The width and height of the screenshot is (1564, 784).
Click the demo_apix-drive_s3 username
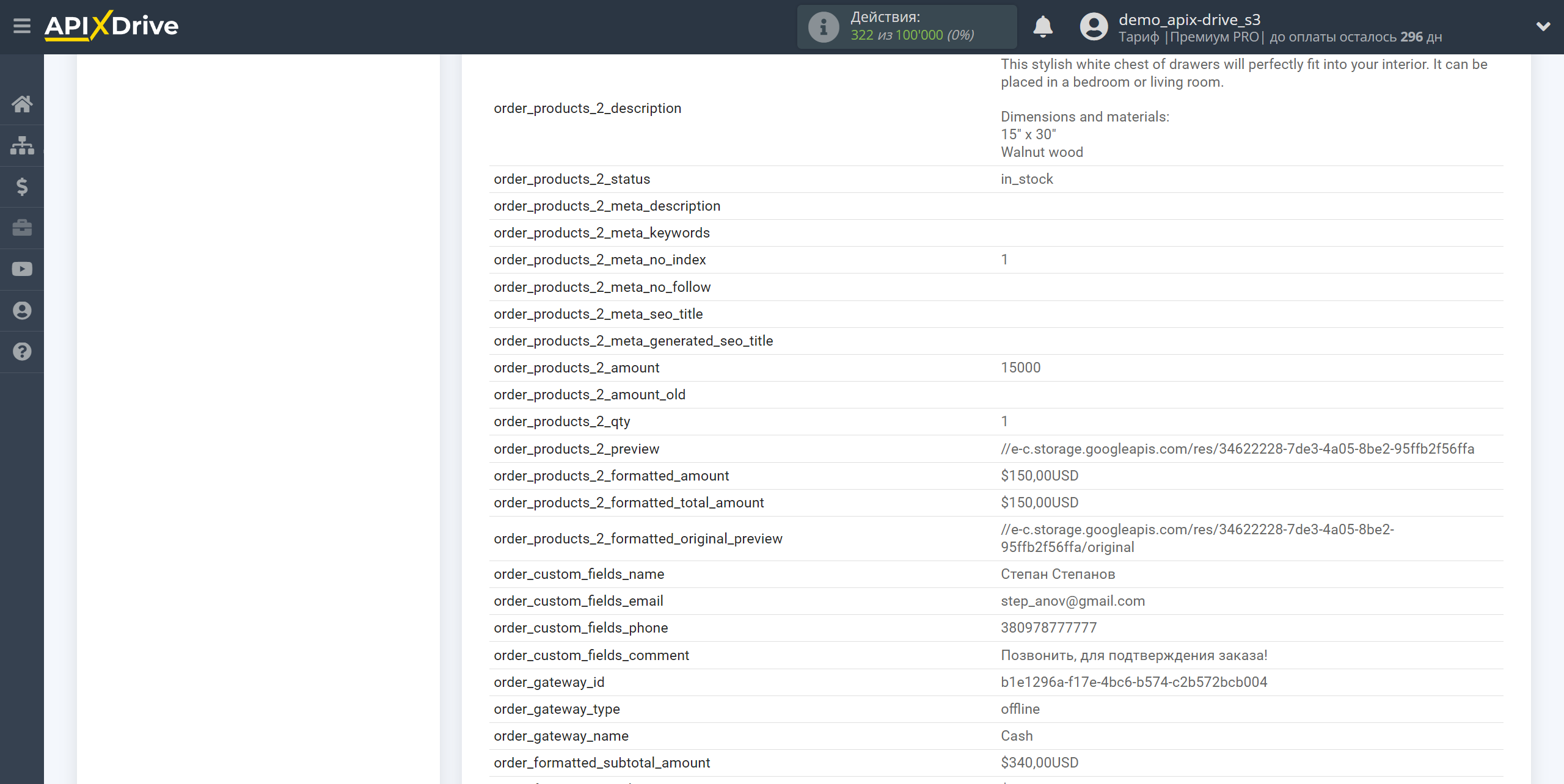coord(1189,20)
